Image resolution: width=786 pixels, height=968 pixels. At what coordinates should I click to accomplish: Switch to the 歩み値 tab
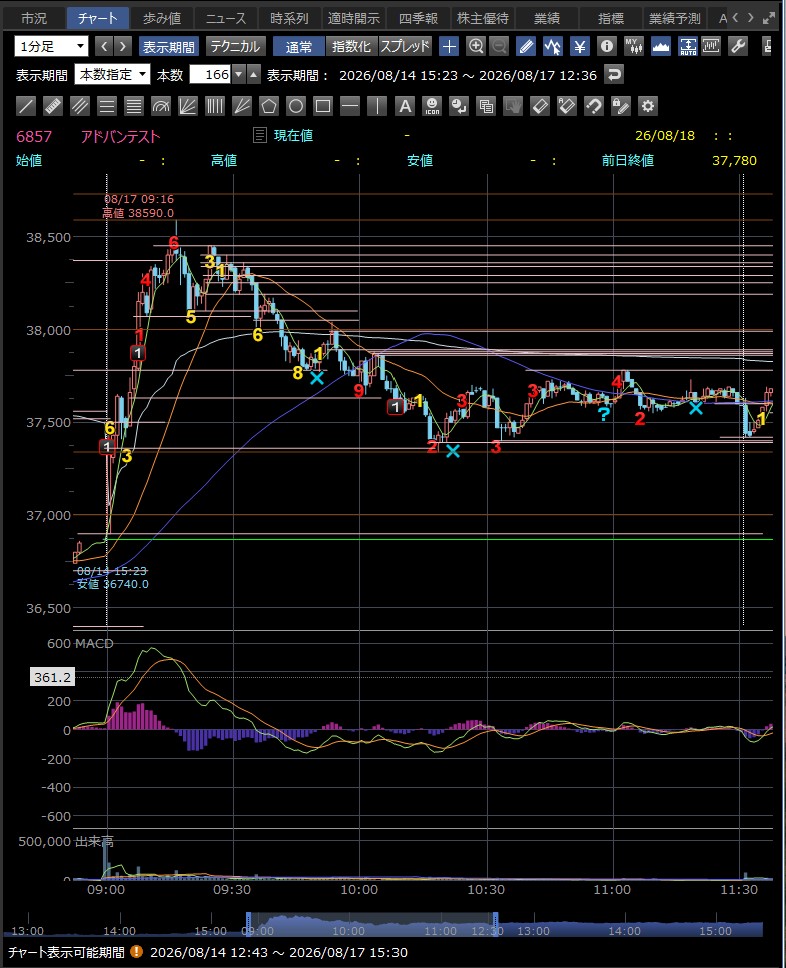pos(162,19)
